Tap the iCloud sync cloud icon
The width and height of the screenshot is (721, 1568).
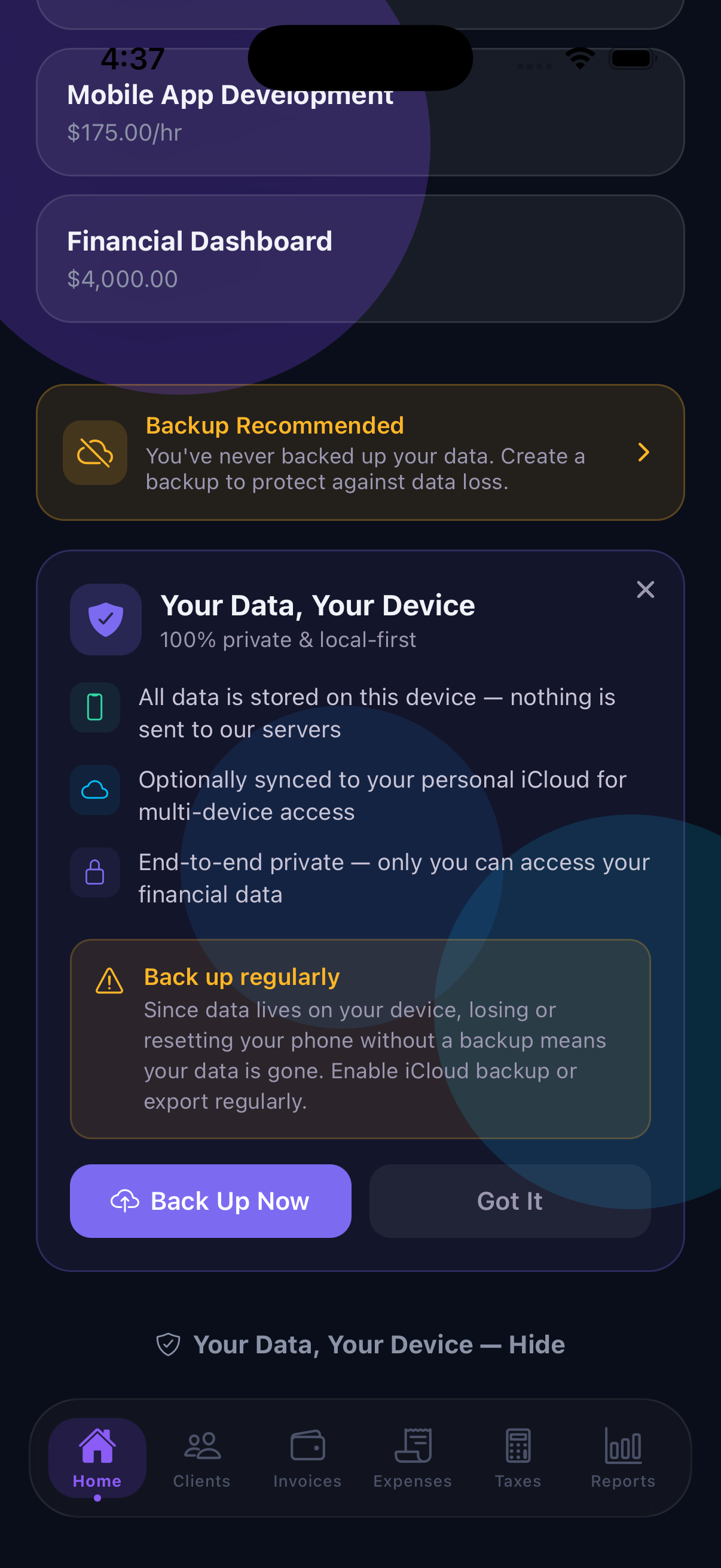(95, 790)
